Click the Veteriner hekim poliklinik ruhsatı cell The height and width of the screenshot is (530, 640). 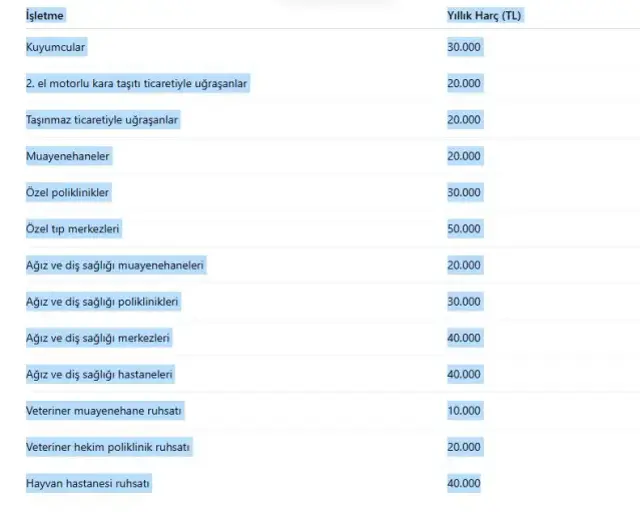(x=108, y=447)
